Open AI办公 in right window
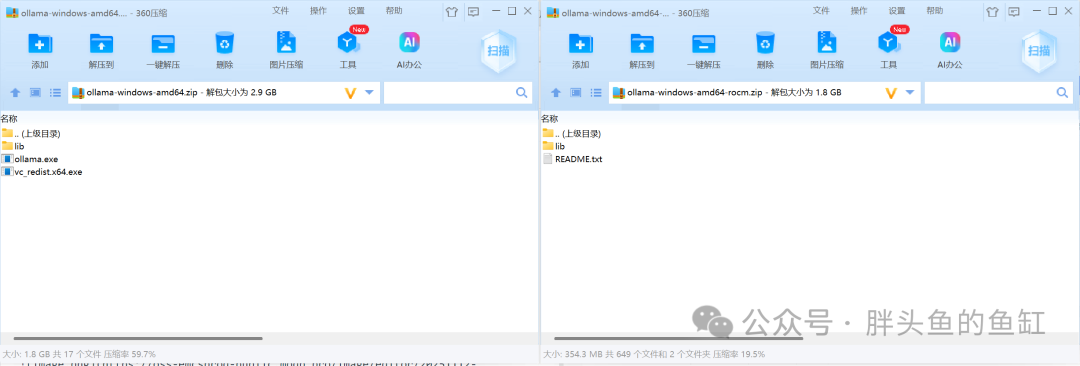Viewport: 1080px width, 366px height. click(x=951, y=43)
